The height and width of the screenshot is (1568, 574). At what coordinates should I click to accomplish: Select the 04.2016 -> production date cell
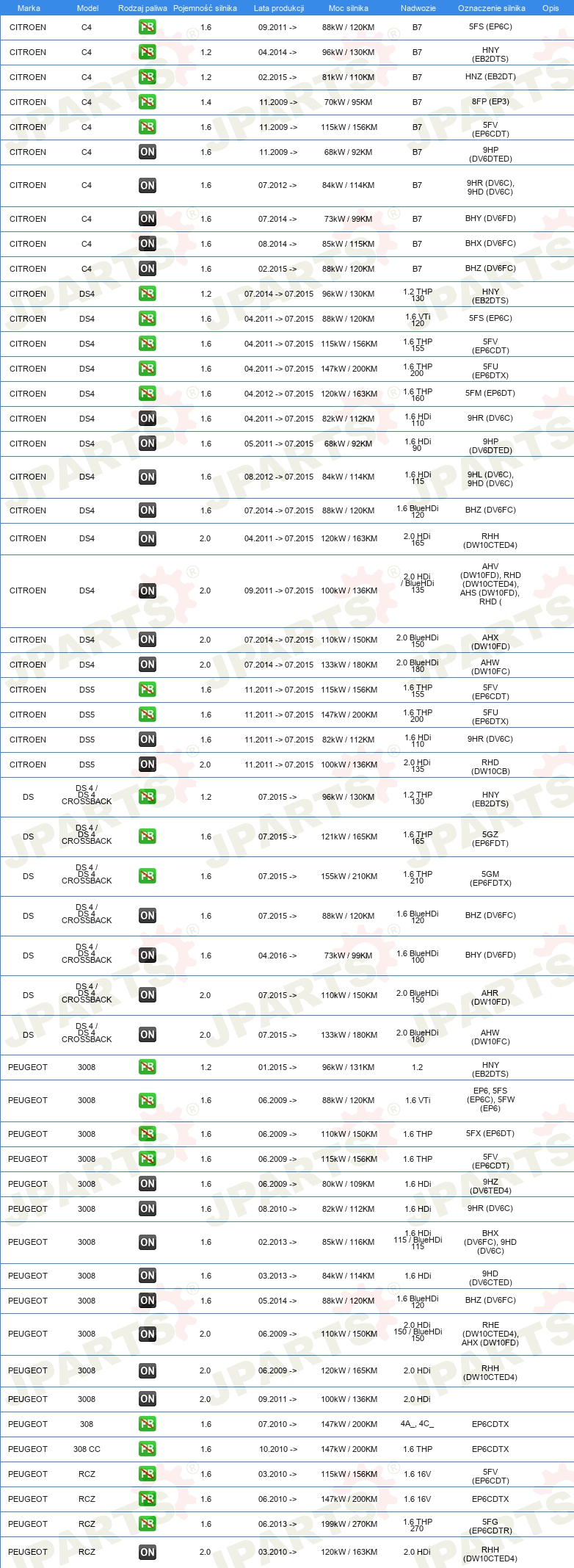[x=277, y=955]
